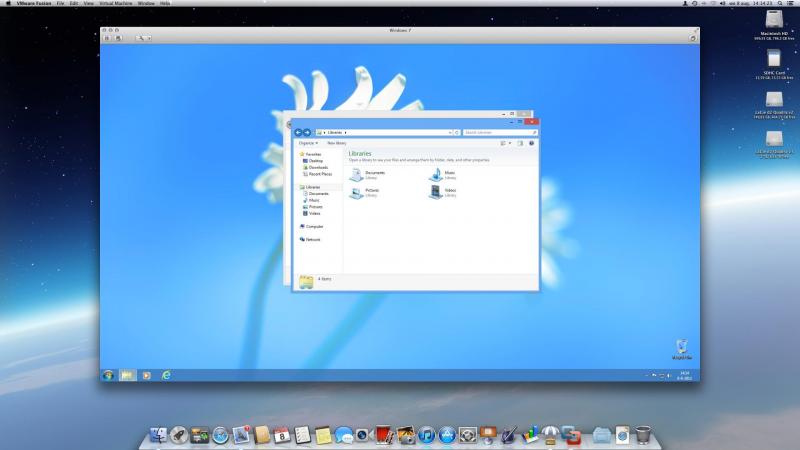Open the view options dropdown arrow
This screenshot has width=800, height=450.
510,143
